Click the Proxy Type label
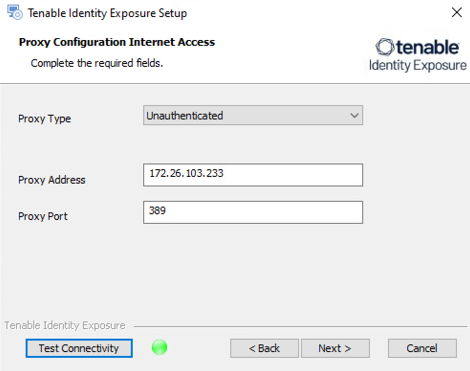470x371 pixels. coord(45,119)
